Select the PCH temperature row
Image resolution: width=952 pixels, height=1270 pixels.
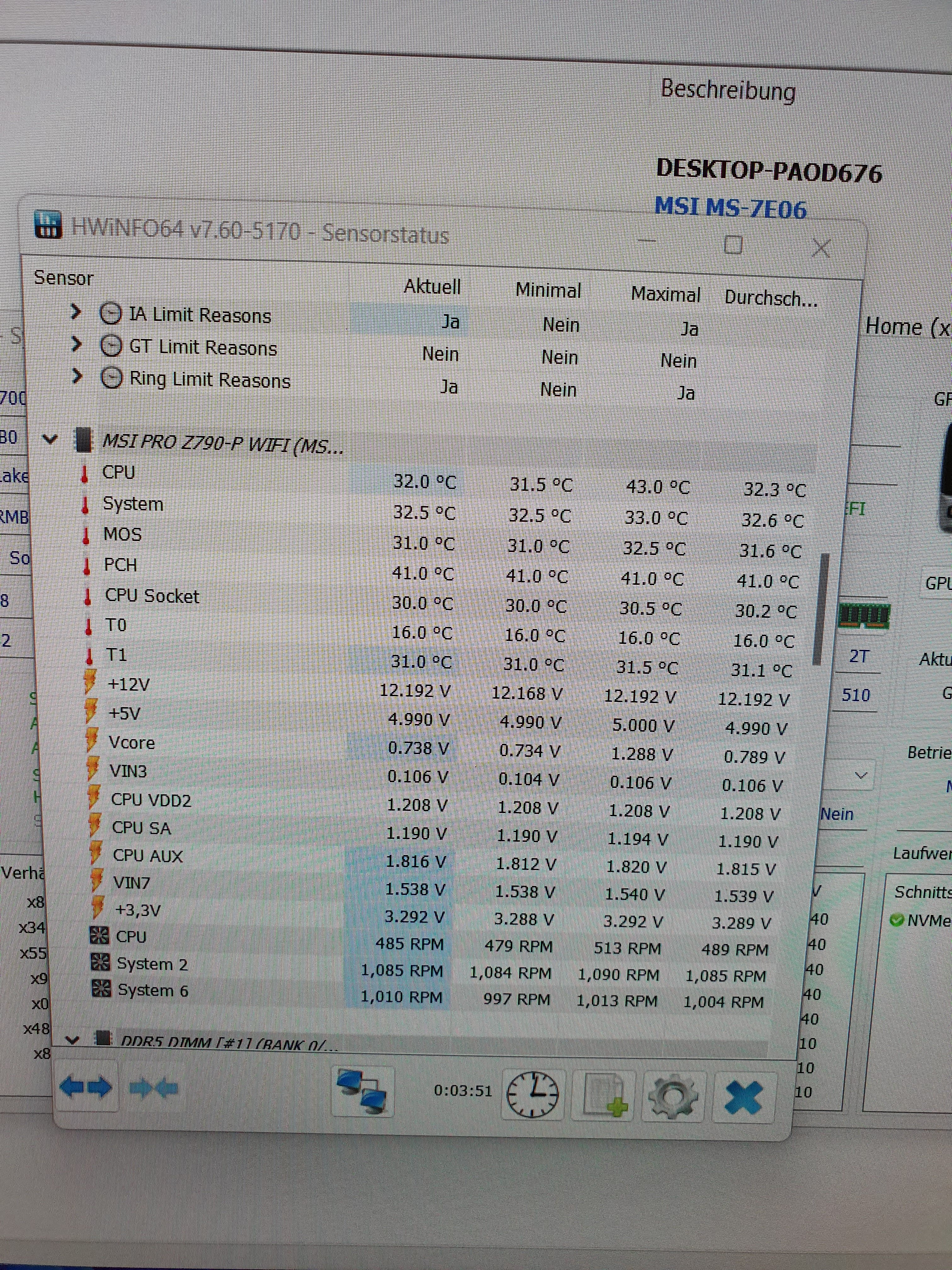[121, 565]
